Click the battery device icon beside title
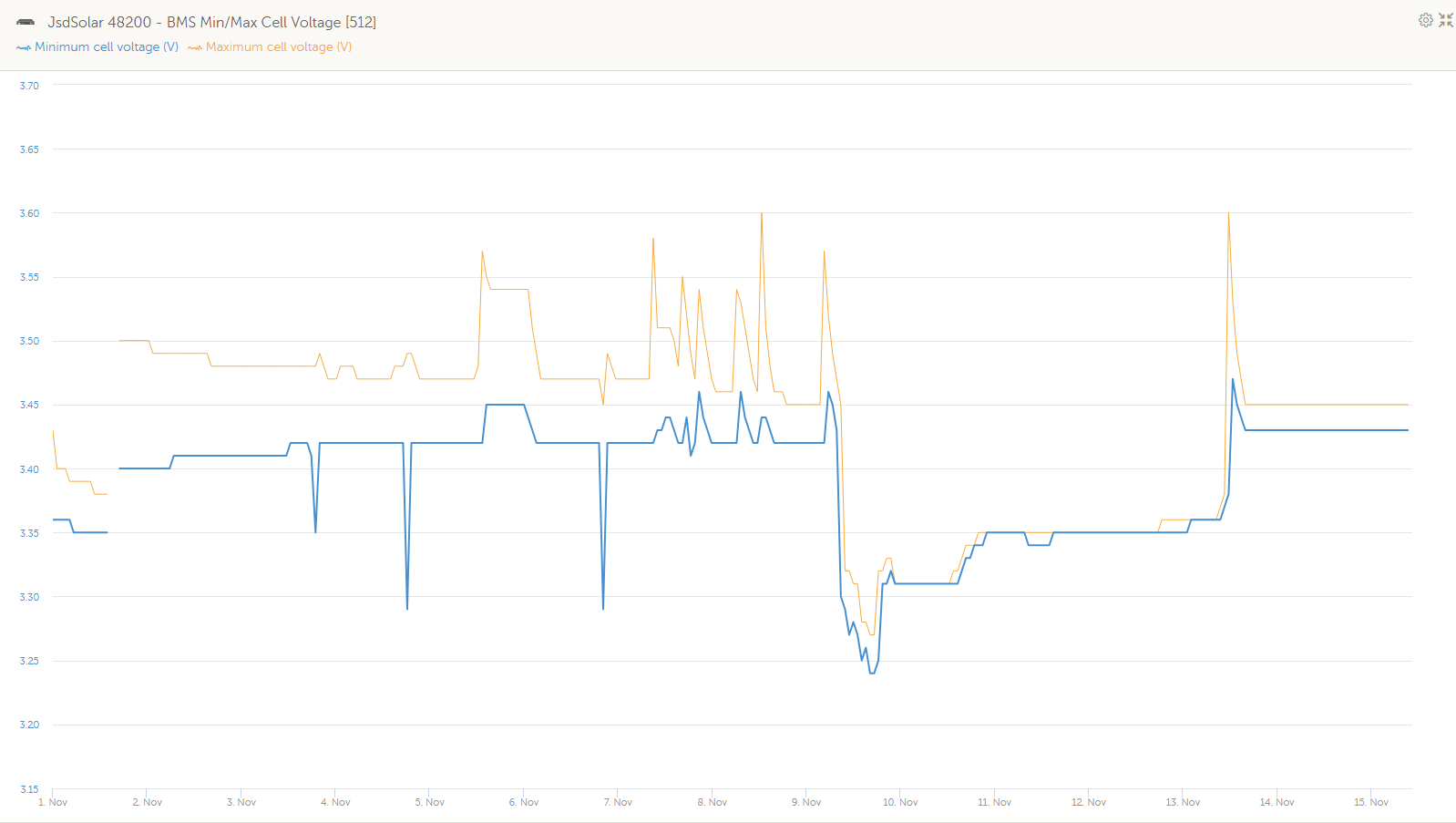 26,22
